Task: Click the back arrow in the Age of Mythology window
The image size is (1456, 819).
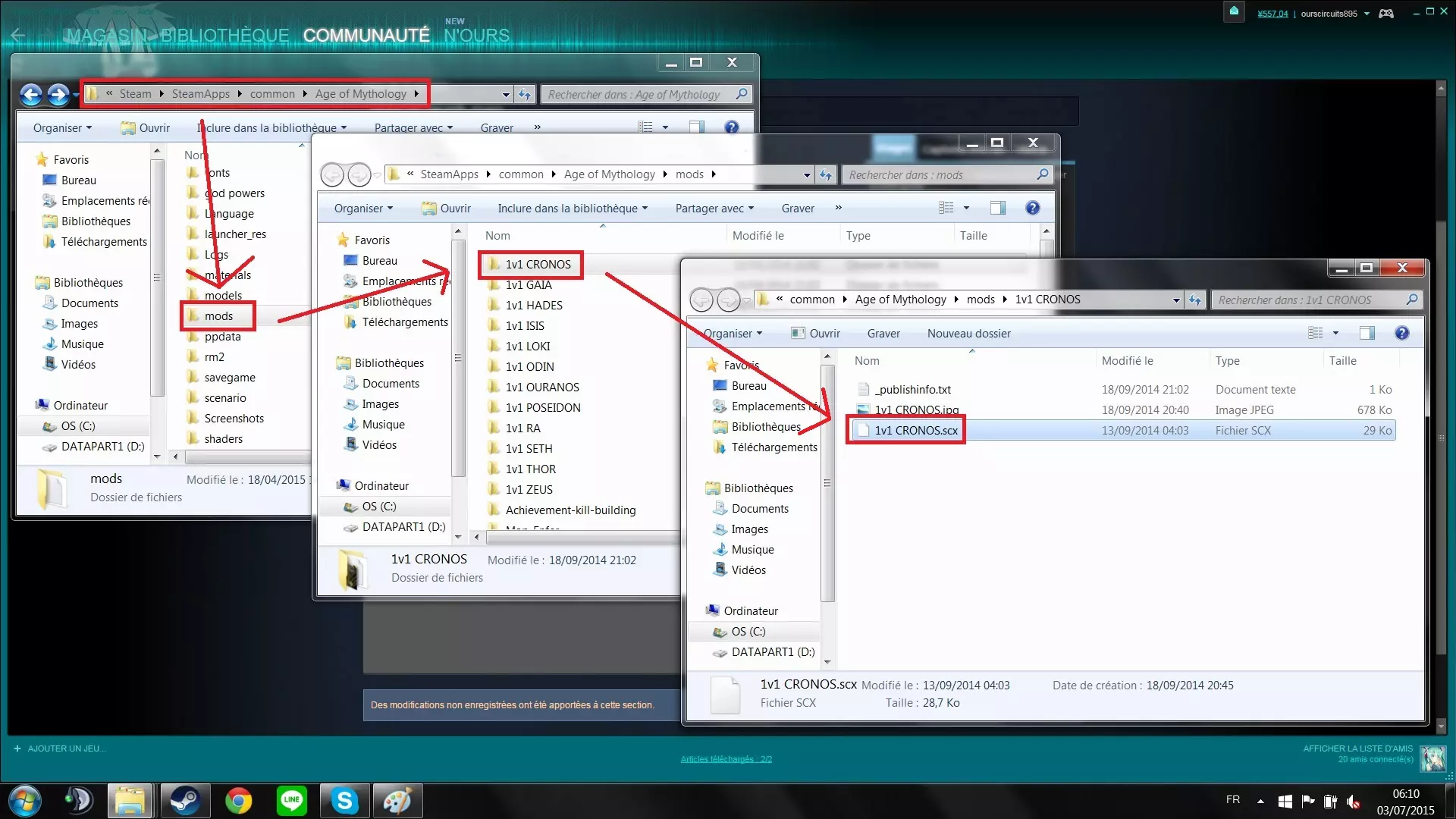Action: pyautogui.click(x=31, y=94)
